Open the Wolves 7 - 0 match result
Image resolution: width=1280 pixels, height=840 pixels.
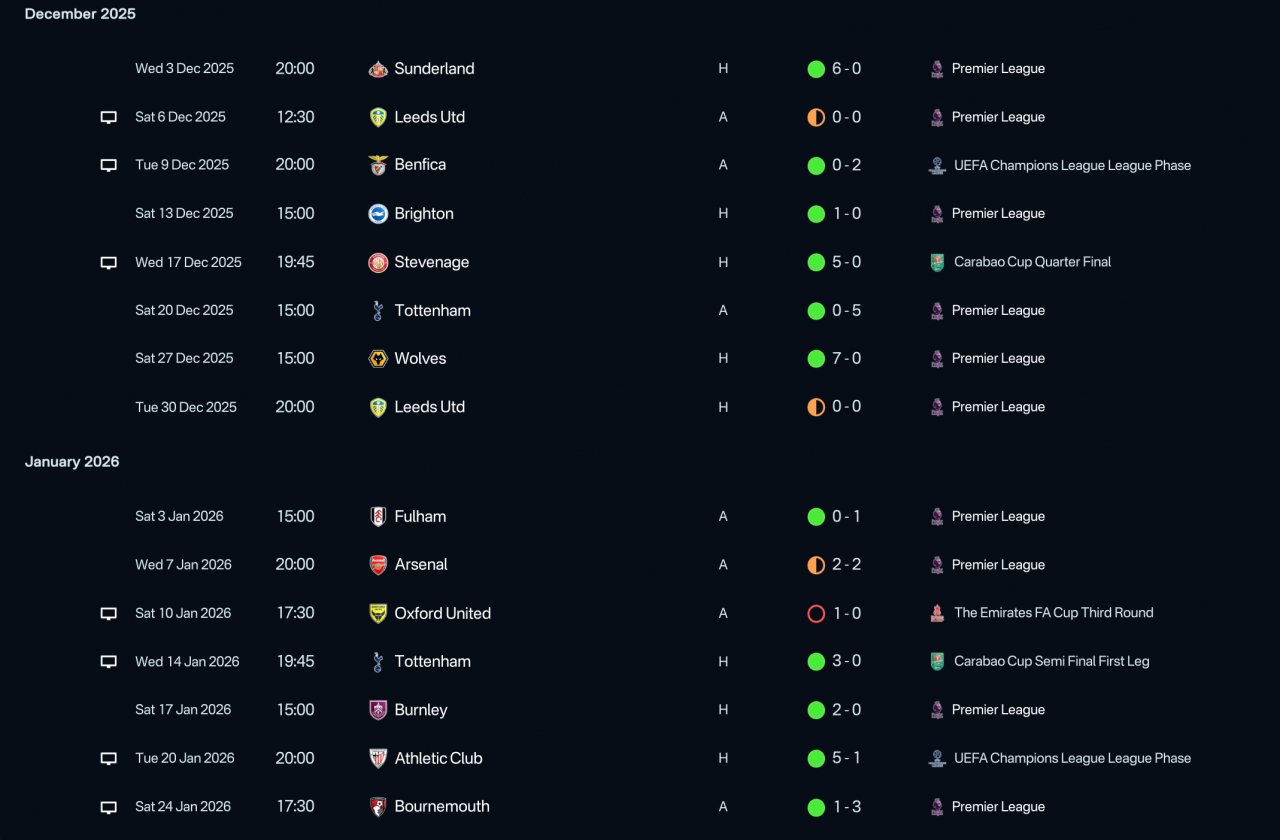[846, 358]
